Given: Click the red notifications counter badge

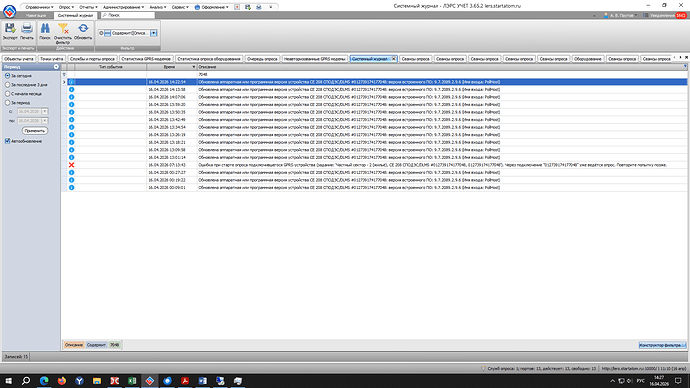Looking at the screenshot, I should click(x=681, y=15).
